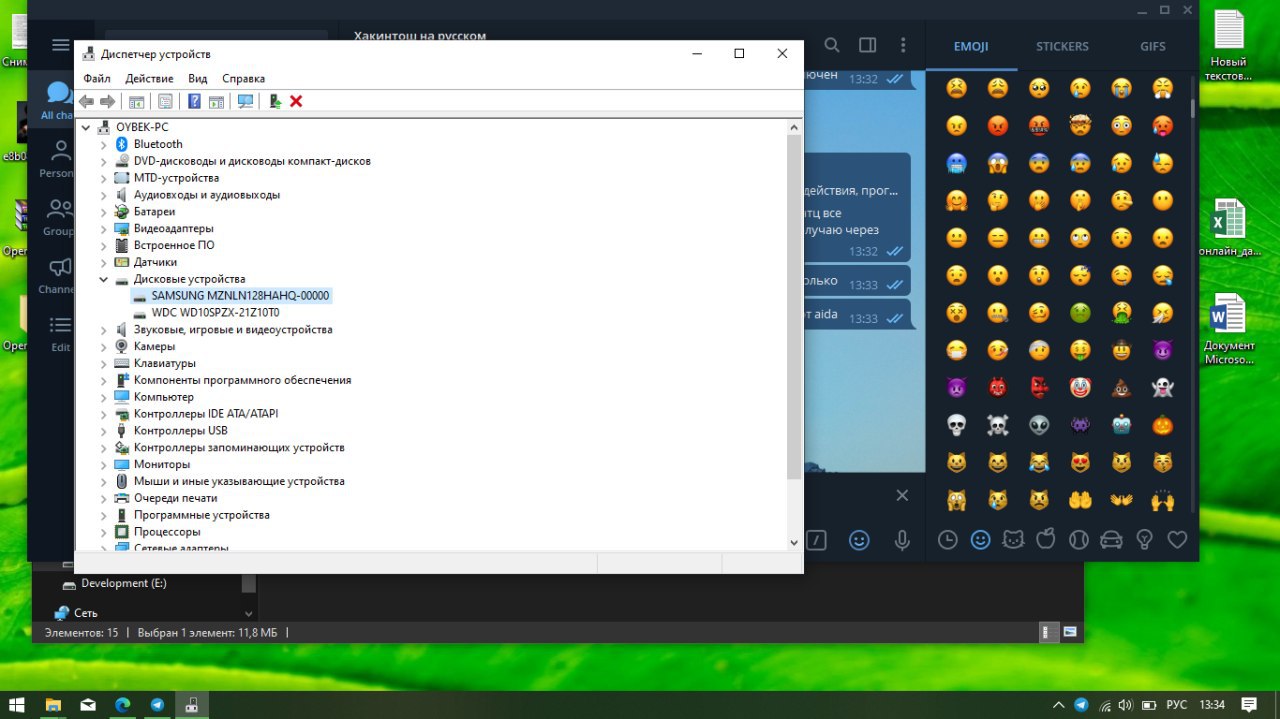The width and height of the screenshot is (1280, 719).
Task: Toggle action pane toolbar icon
Action: [216, 101]
